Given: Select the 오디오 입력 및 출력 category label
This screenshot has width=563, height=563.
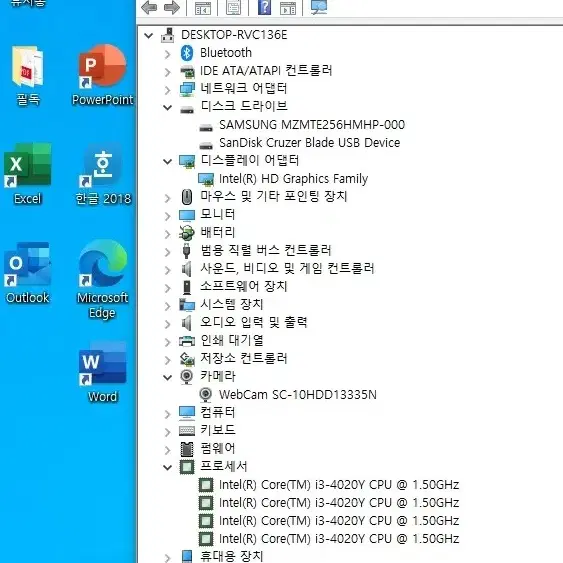Looking at the screenshot, I should 254,322.
